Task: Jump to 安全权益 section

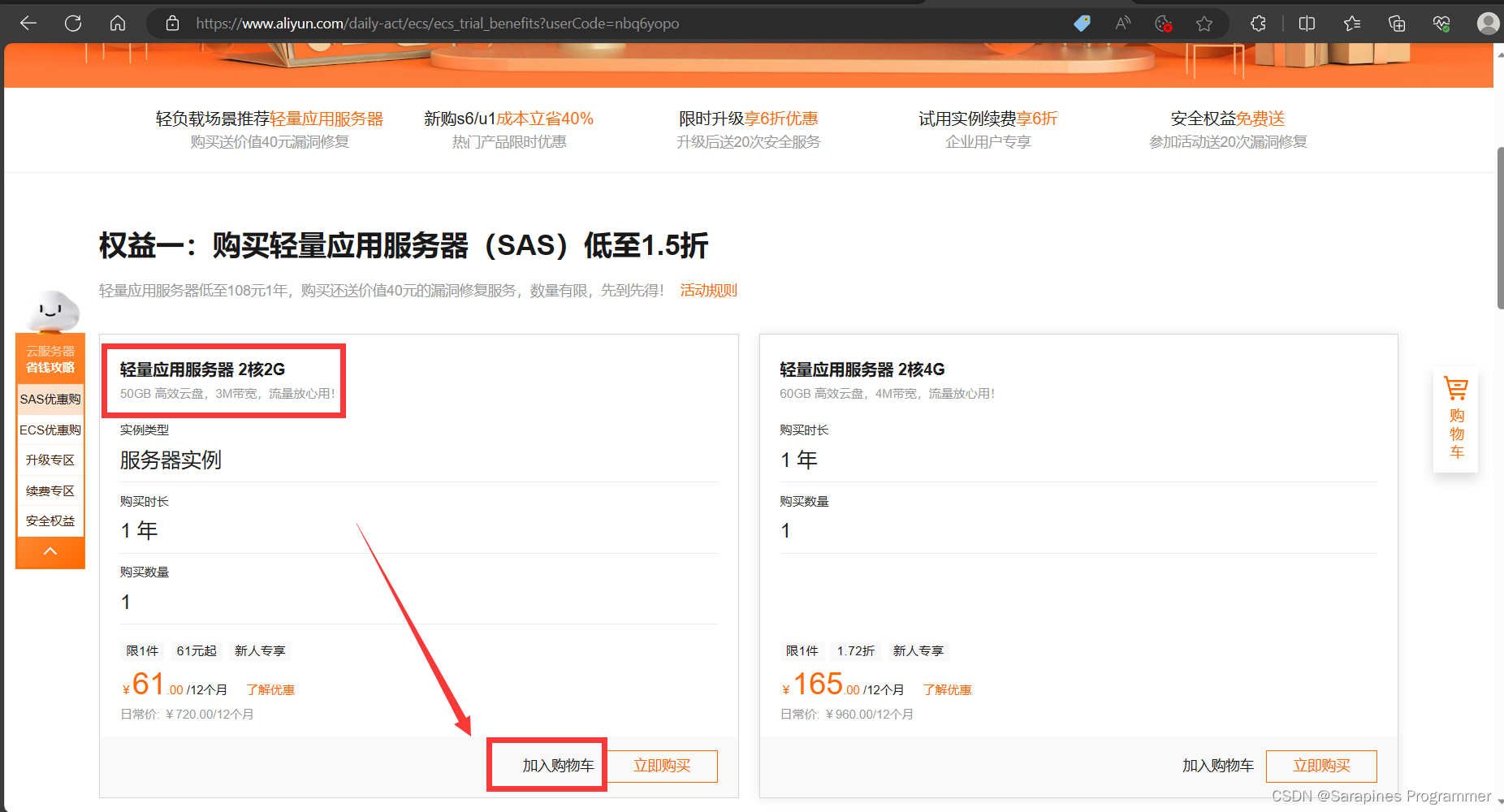Action: pyautogui.click(x=50, y=521)
